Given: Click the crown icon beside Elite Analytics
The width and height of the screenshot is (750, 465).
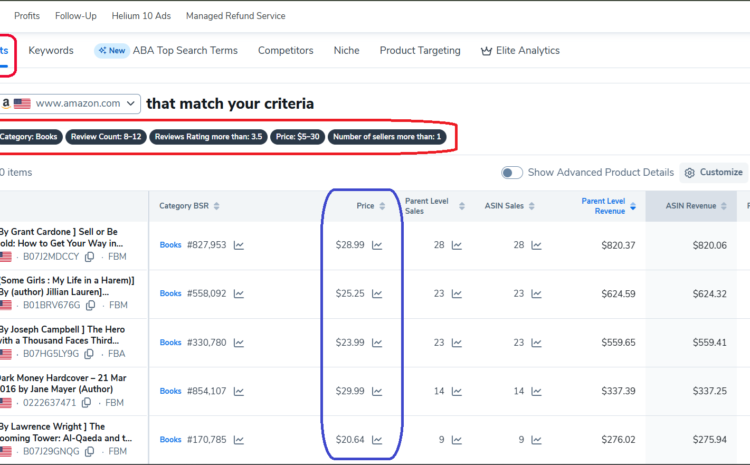Looking at the screenshot, I should (486, 51).
